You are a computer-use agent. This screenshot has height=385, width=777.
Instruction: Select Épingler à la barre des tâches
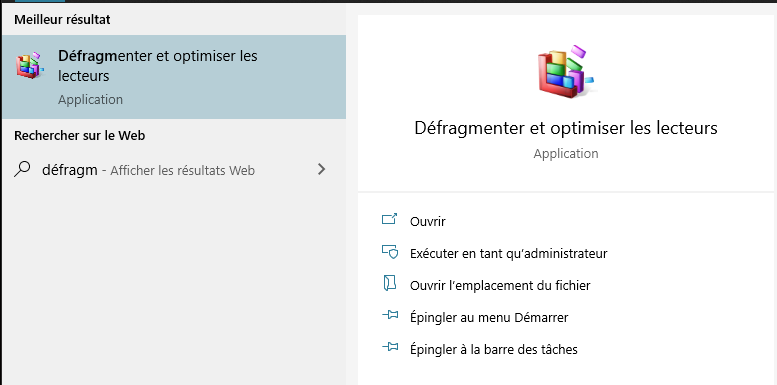point(494,349)
